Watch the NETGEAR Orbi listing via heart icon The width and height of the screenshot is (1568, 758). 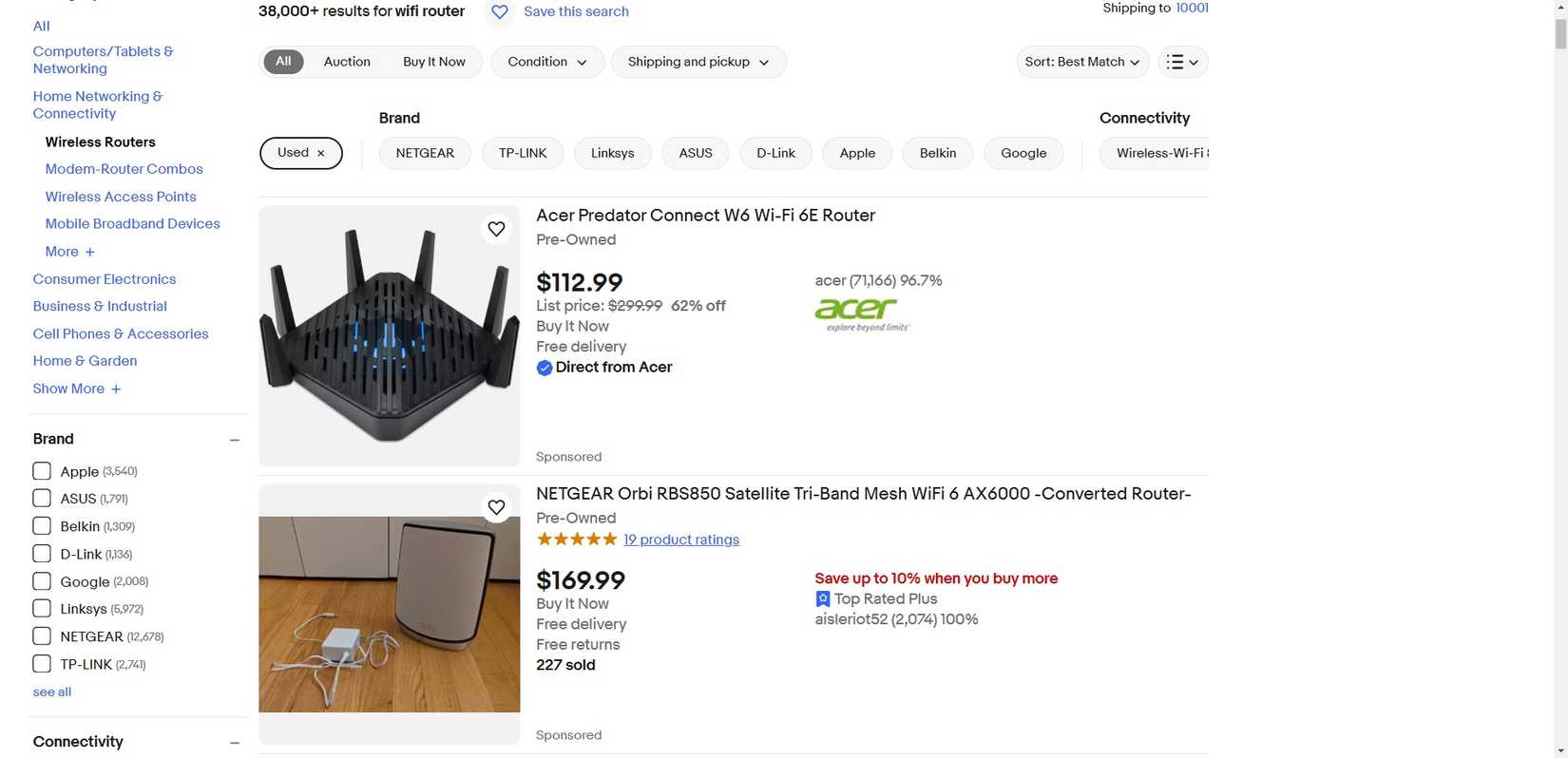pyautogui.click(x=496, y=506)
